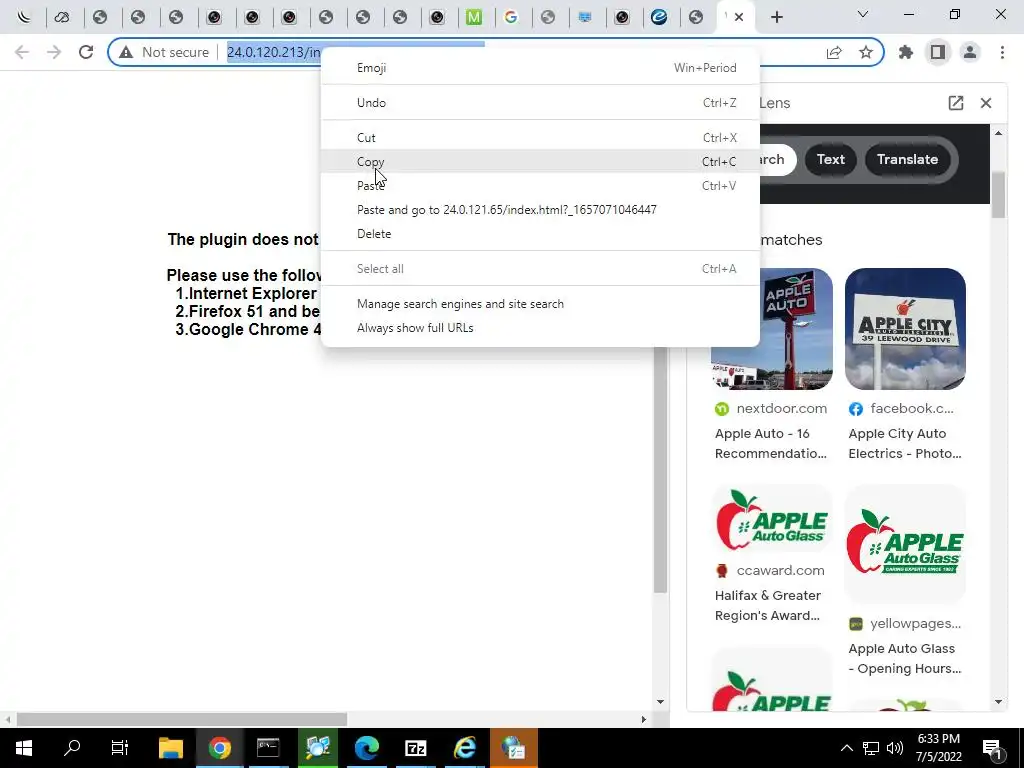This screenshot has width=1024, height=768.
Task: Open Manage search engines and site search
Action: 541,304
